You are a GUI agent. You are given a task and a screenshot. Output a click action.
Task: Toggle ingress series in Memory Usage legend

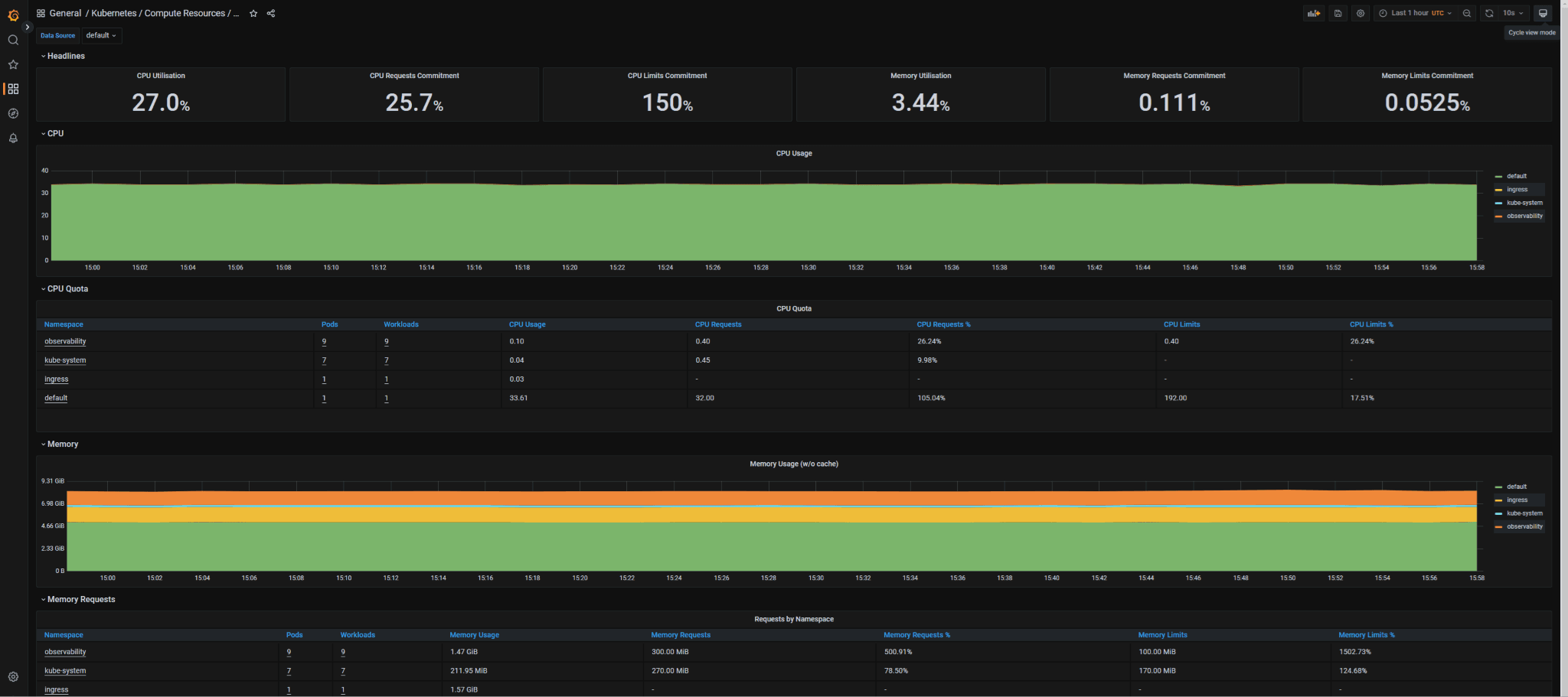click(x=1517, y=500)
